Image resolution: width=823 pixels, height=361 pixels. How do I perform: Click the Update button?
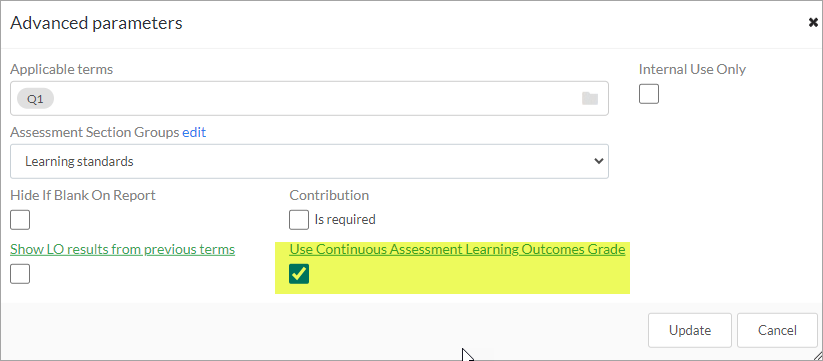point(690,331)
